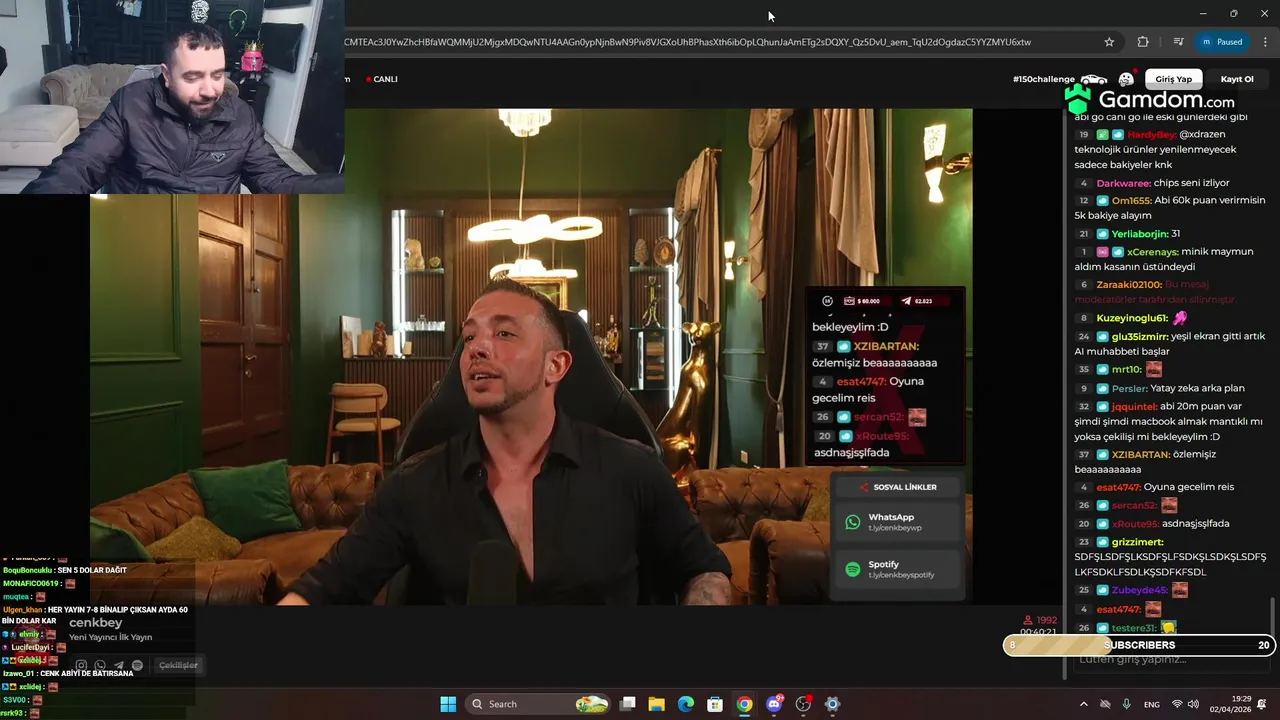
Task: Switch to Chrome on the taskbar
Action: point(744,704)
